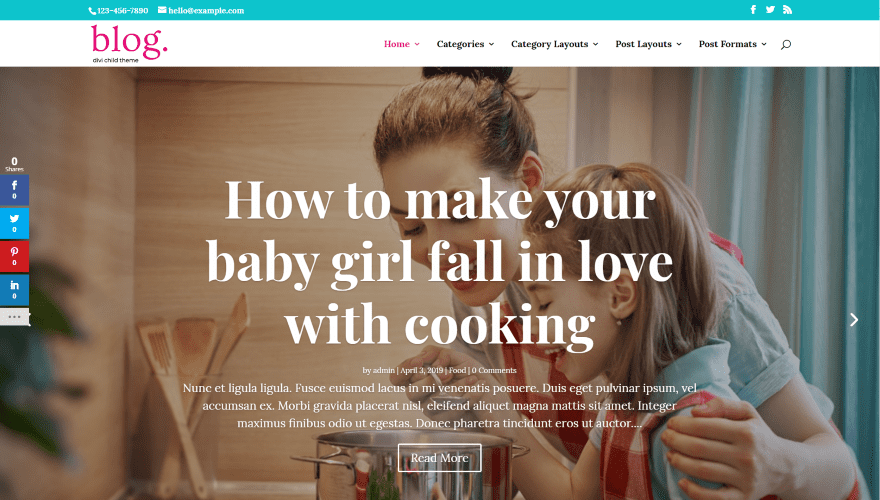The width and height of the screenshot is (880, 500).
Task: Share on Pinterest from side share bar
Action: pyautogui.click(x=14, y=256)
